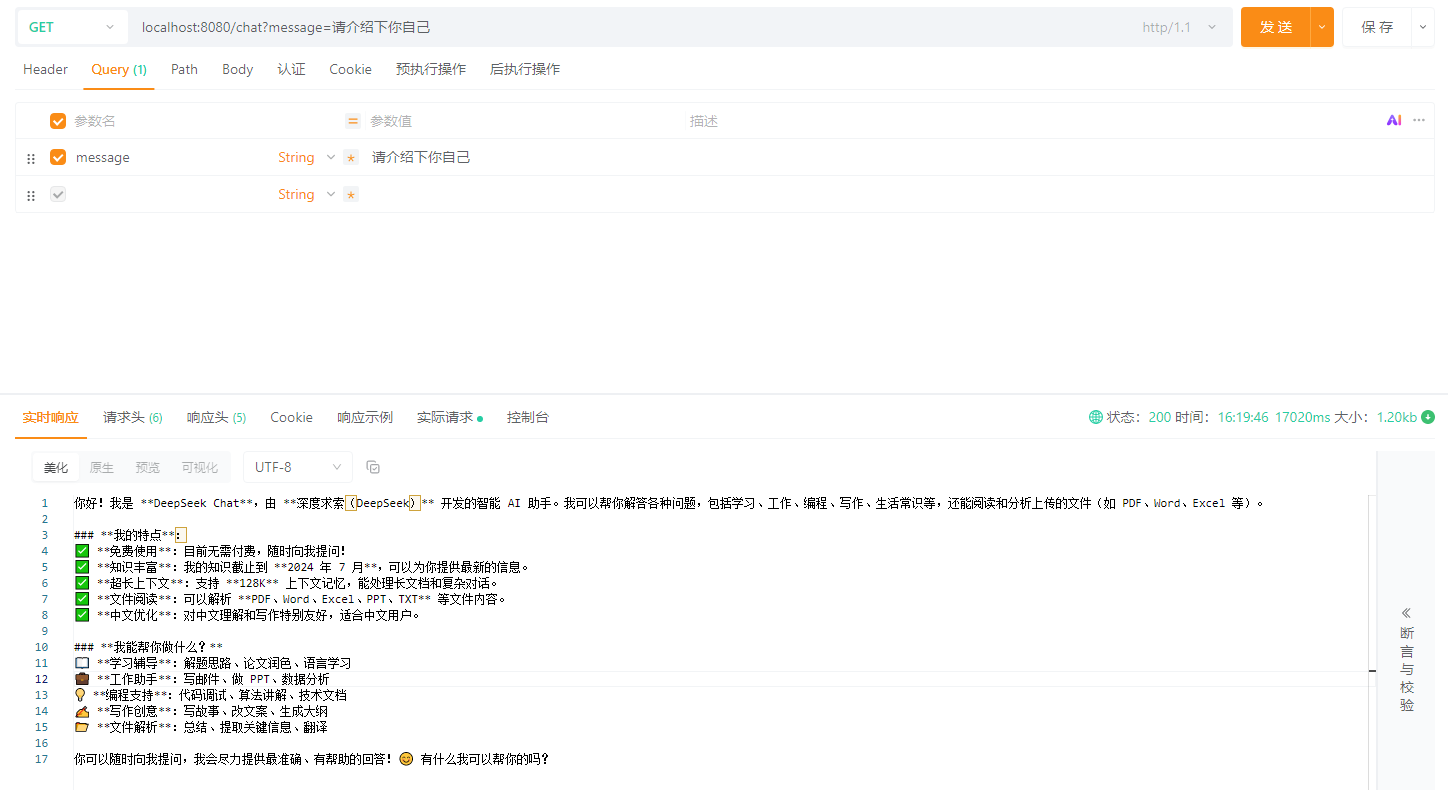Switch to the 可视化 view
Screen dimensions: 1448x790
(200, 467)
